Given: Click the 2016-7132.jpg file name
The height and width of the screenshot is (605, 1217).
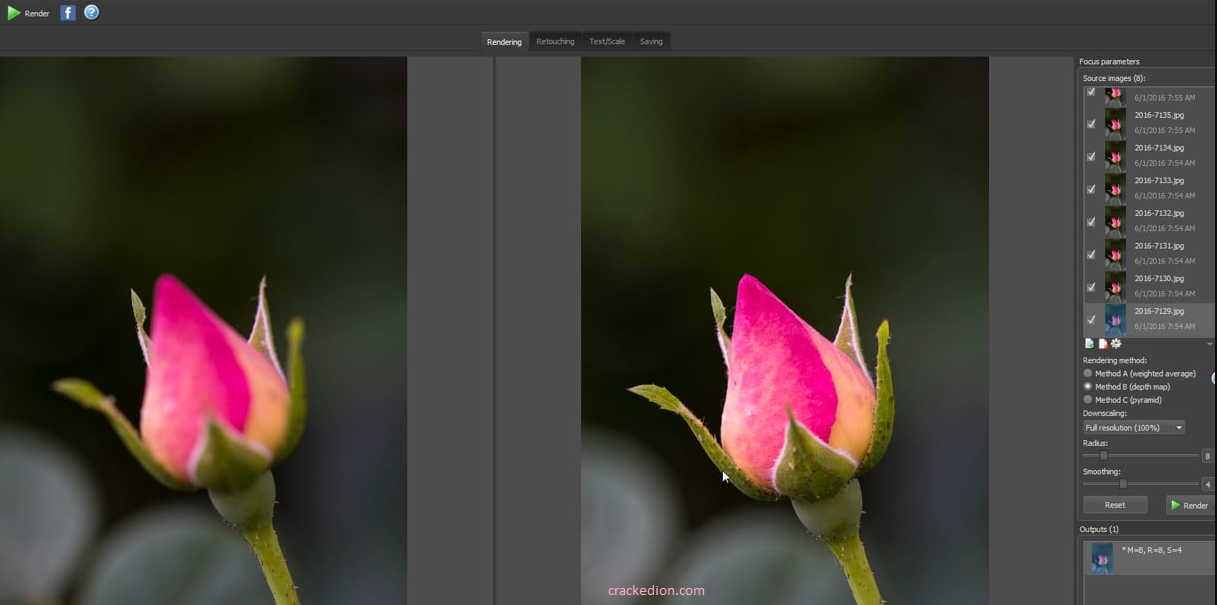Looking at the screenshot, I should [x=1159, y=213].
